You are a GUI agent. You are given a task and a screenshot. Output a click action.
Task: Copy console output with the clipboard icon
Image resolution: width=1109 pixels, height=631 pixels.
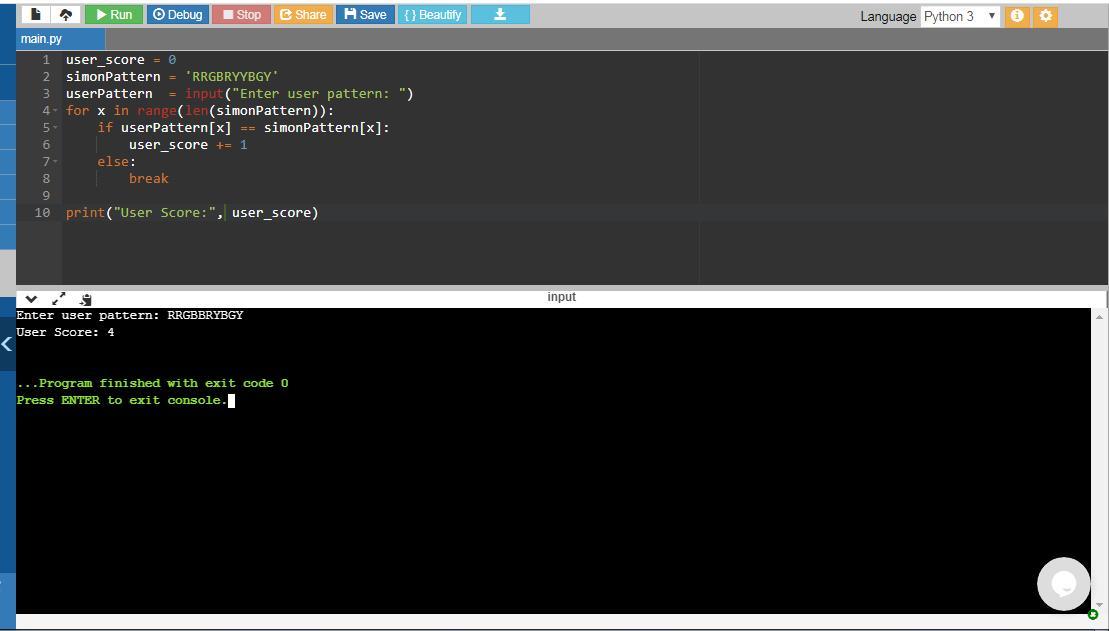pos(86,299)
